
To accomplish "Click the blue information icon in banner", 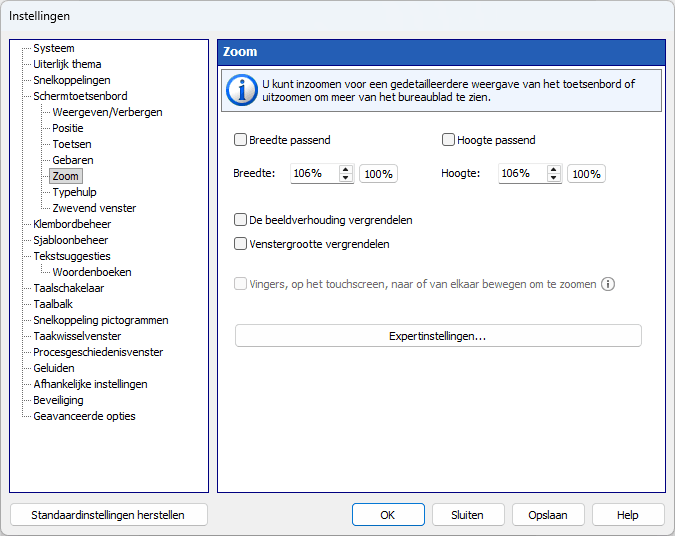I will pyautogui.click(x=242, y=90).
